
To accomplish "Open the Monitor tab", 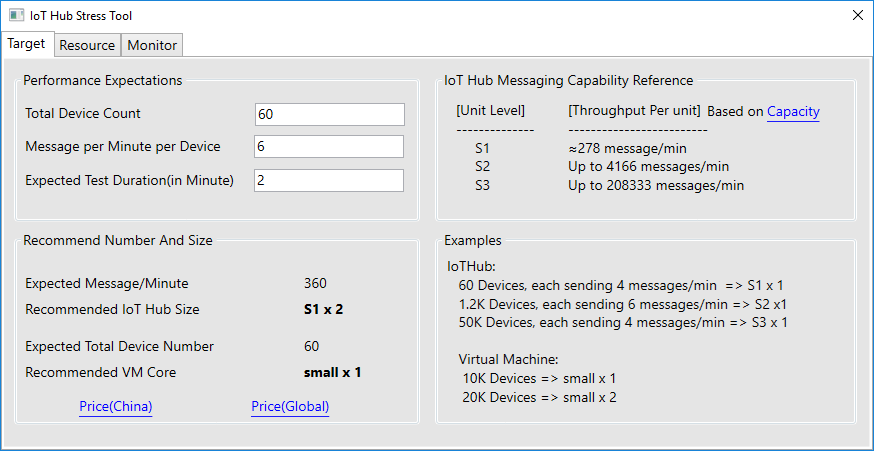I will pyautogui.click(x=152, y=45).
